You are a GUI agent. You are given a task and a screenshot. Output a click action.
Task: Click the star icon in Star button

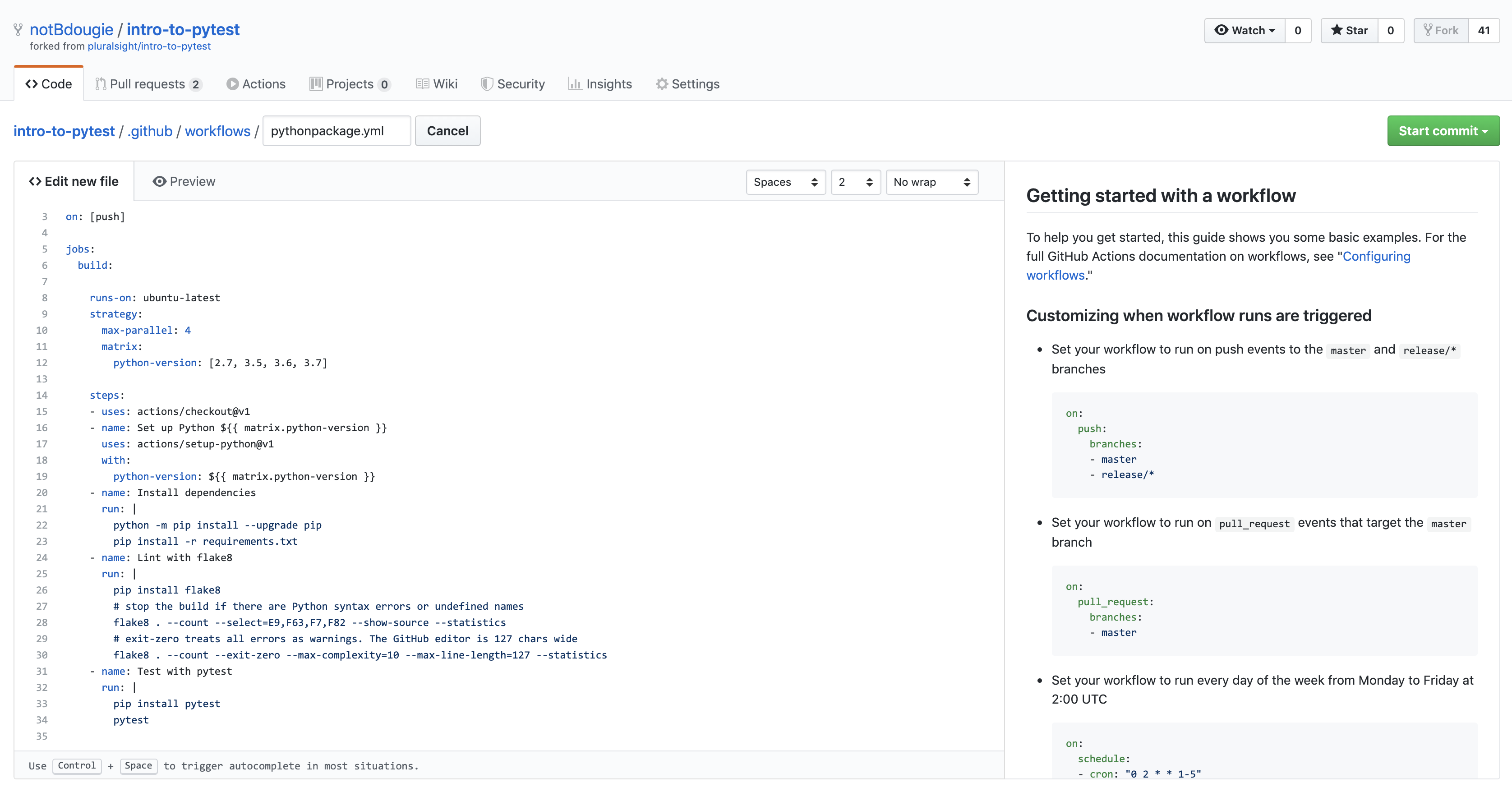[1337, 30]
